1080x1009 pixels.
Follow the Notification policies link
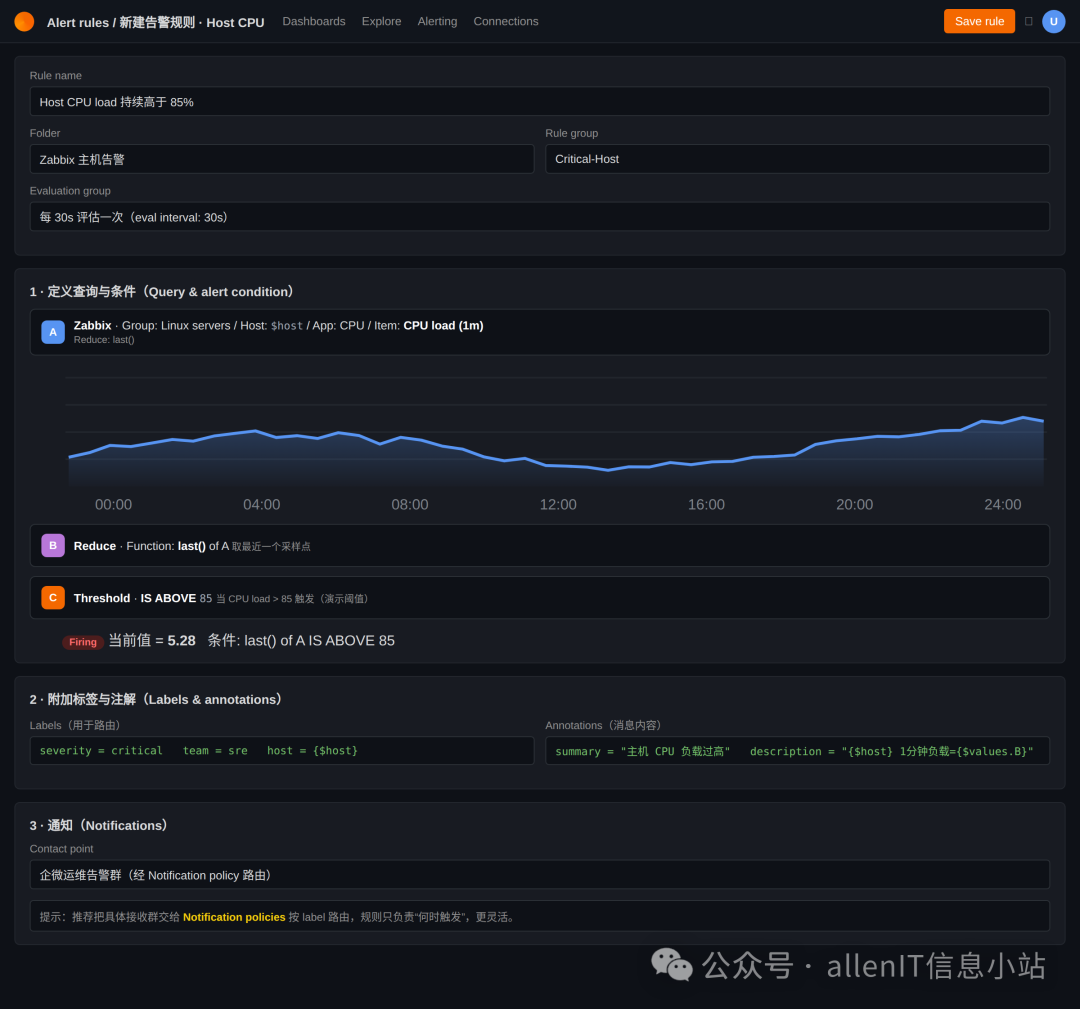click(234, 917)
